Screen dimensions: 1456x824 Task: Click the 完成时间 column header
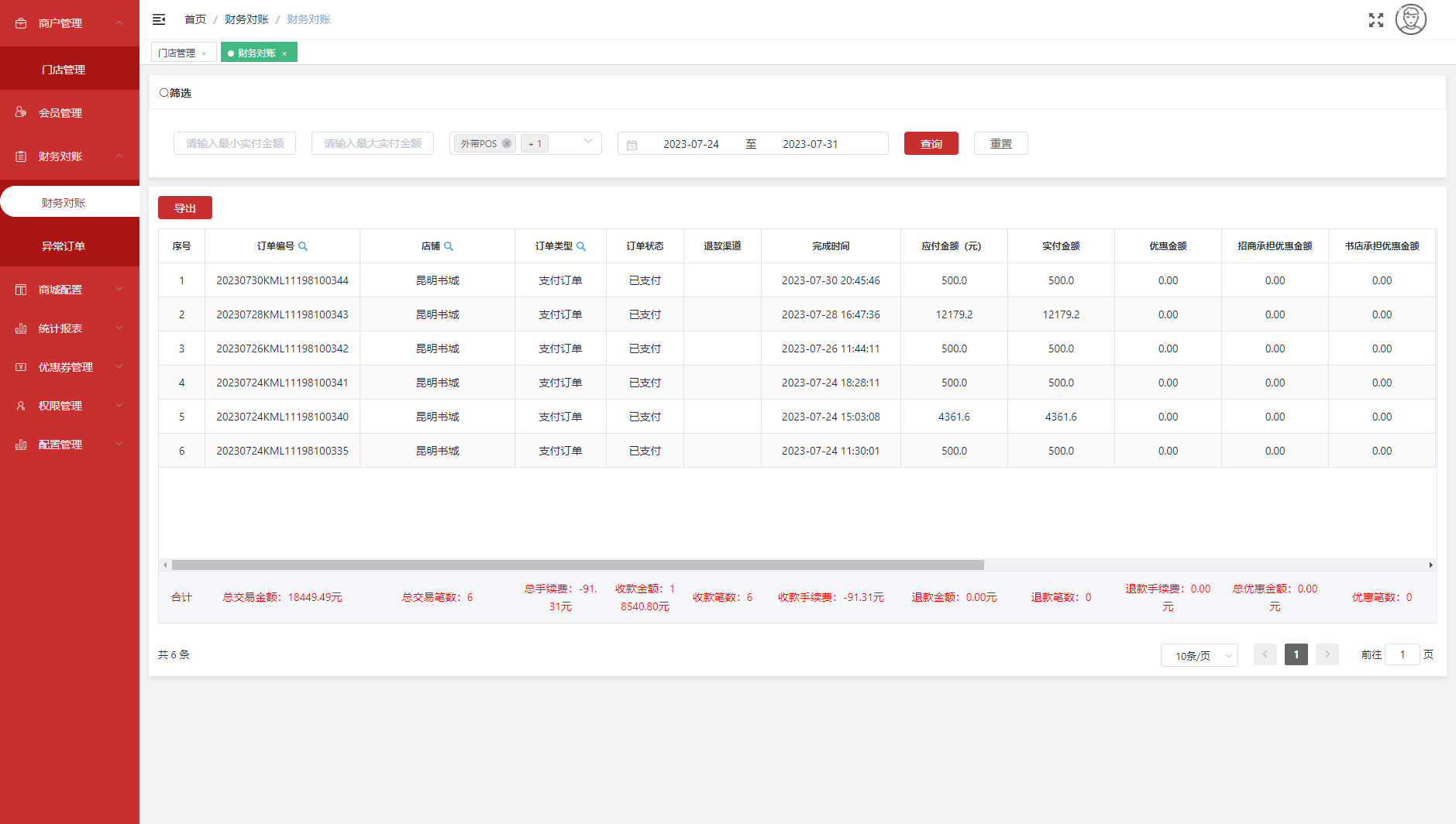click(x=831, y=246)
